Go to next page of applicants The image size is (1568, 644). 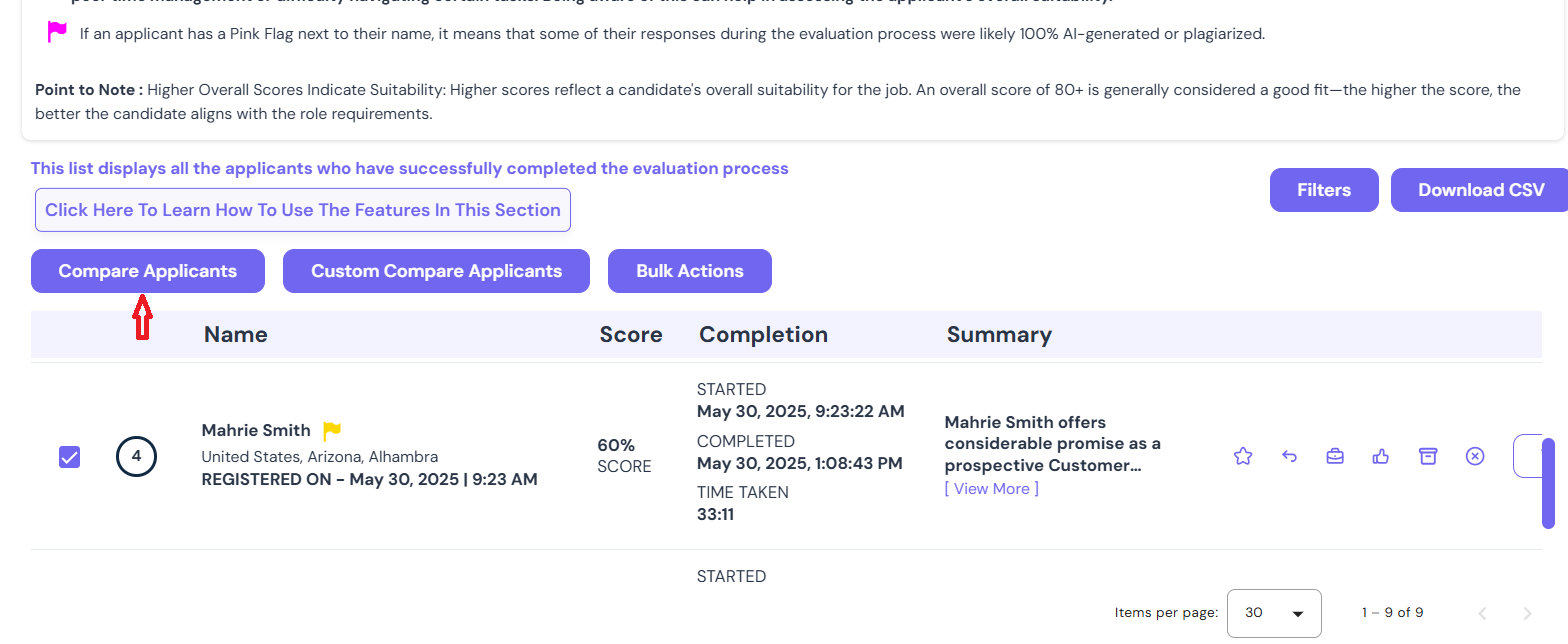point(1526,613)
